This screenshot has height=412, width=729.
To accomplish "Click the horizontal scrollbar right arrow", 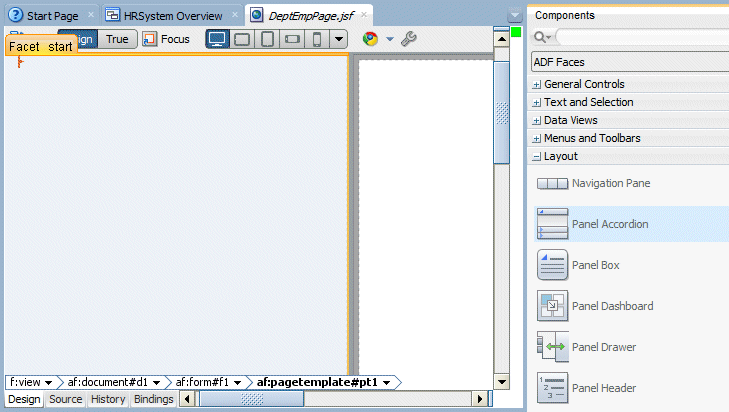I will (480, 399).
